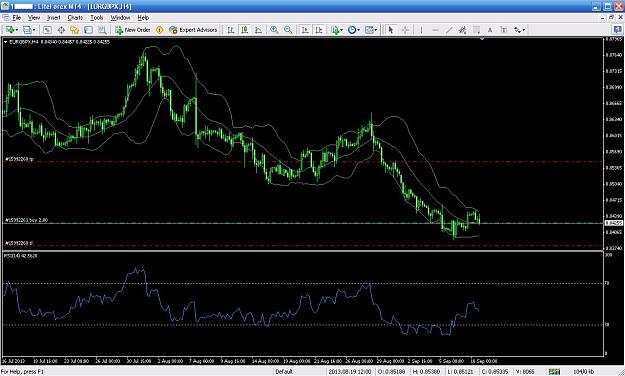Click the Default profile in status bar
Screen dimensions: 625x376
pos(284,372)
